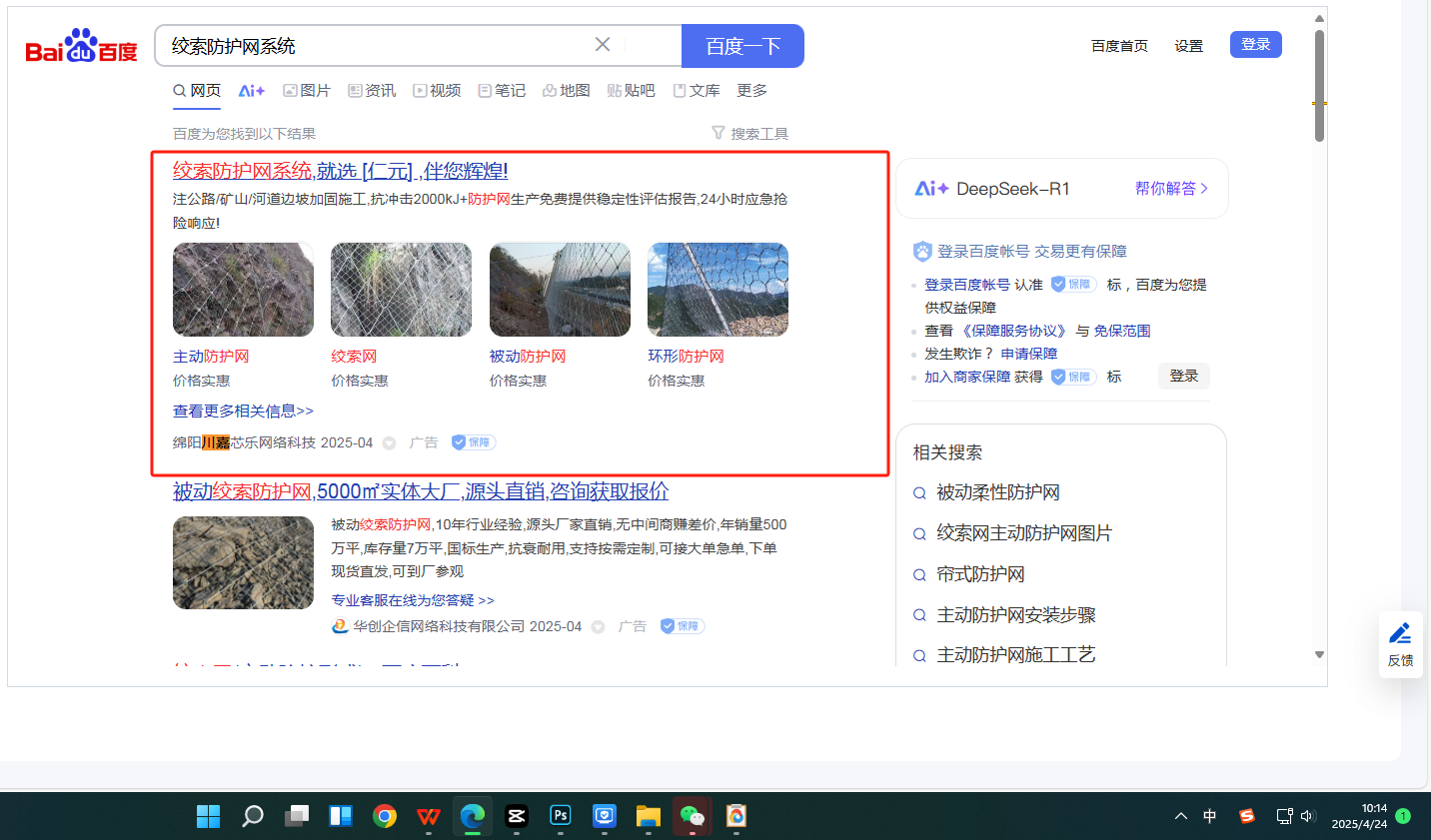Open 搜索工具 filter options
Screen dimensions: 1431x840
(749, 134)
